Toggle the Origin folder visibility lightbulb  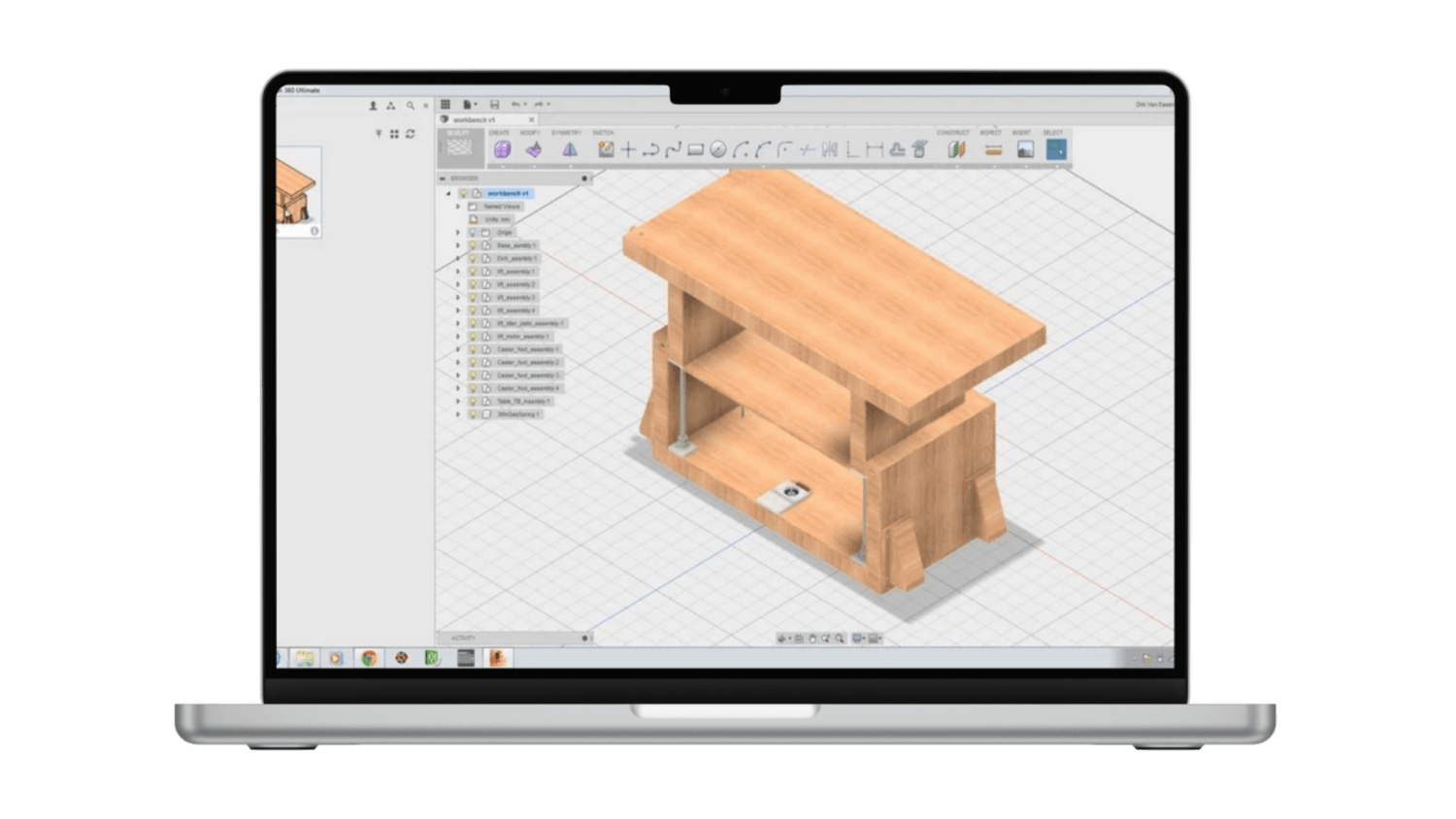coord(474,233)
